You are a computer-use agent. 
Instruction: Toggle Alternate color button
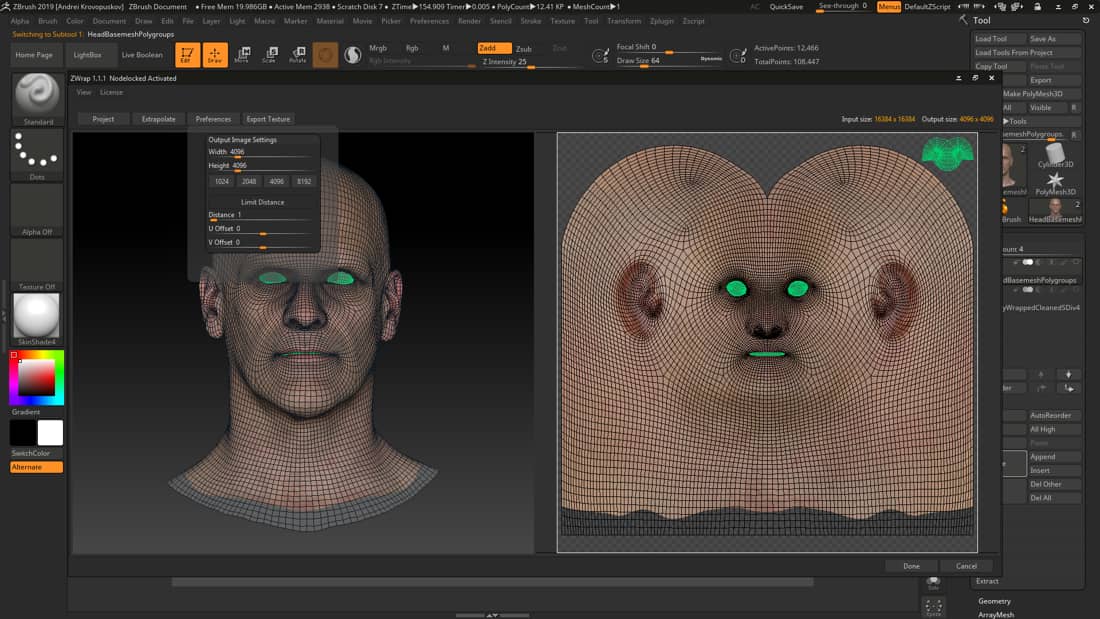point(36,467)
